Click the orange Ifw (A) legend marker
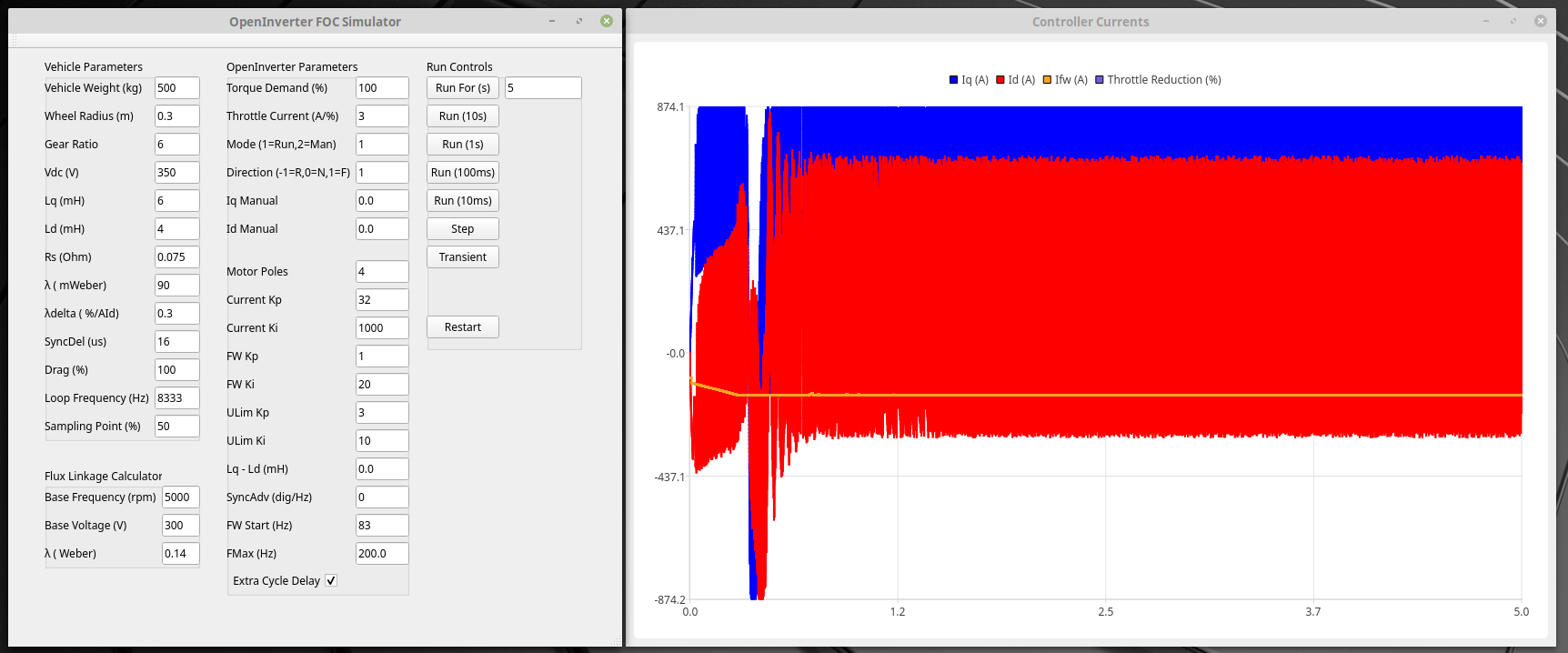Screen dimensions: 1568x653 coord(1047,80)
